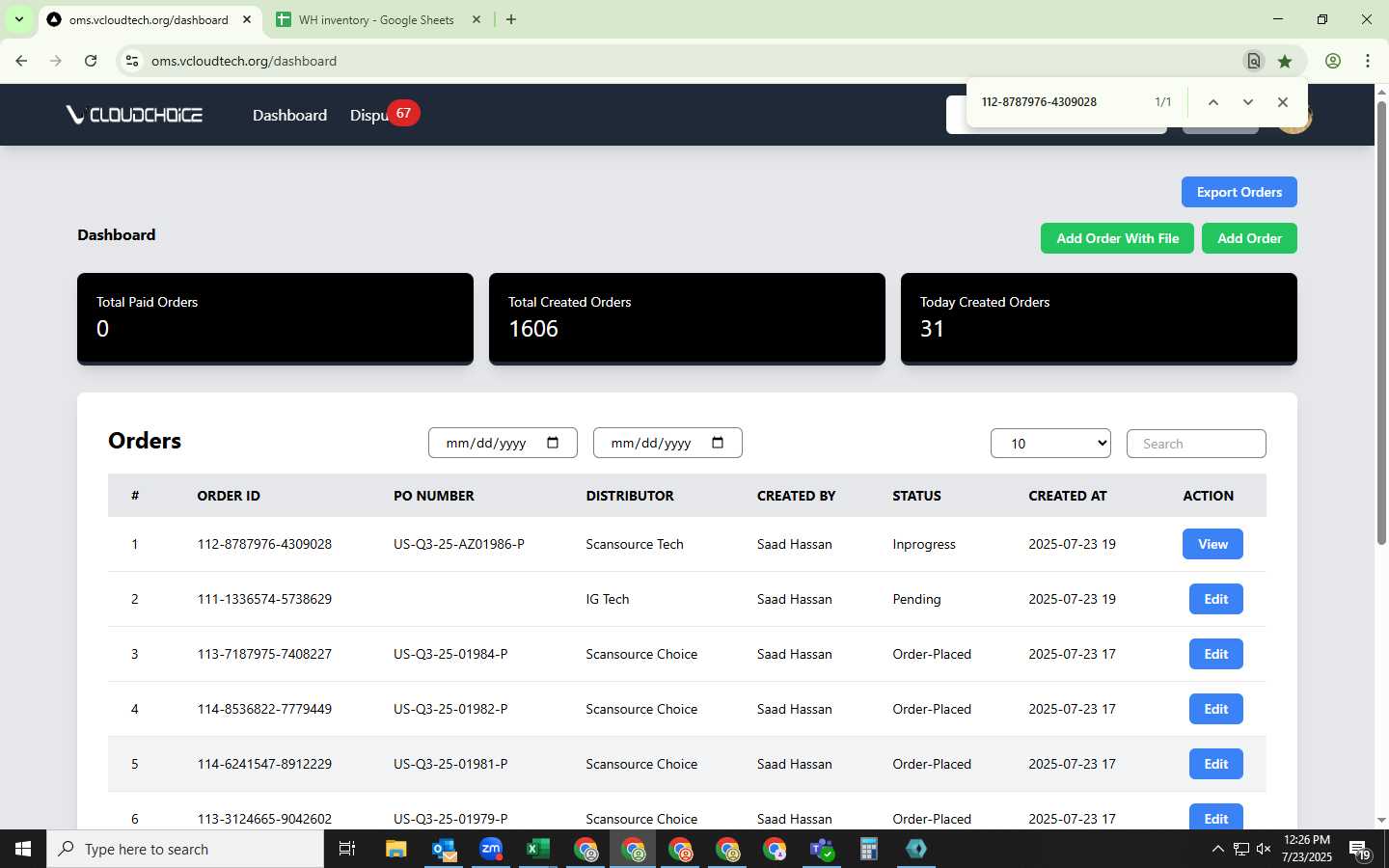Screen dimensions: 1389x868
Task: Close the oms.vcloudtech.org dashboard tab
Action: coord(247,19)
